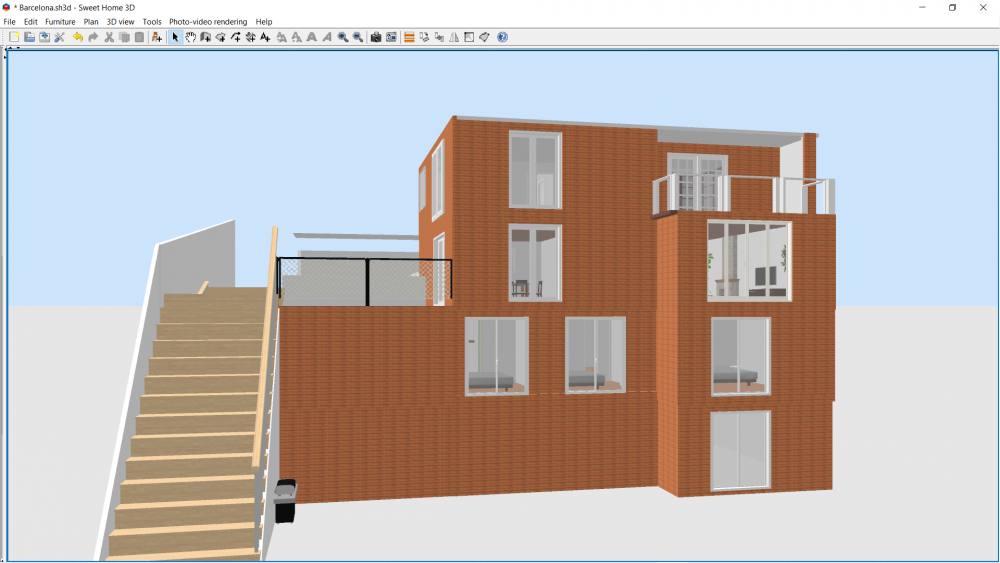
Task: Click the Redo arrow icon
Action: (93, 37)
